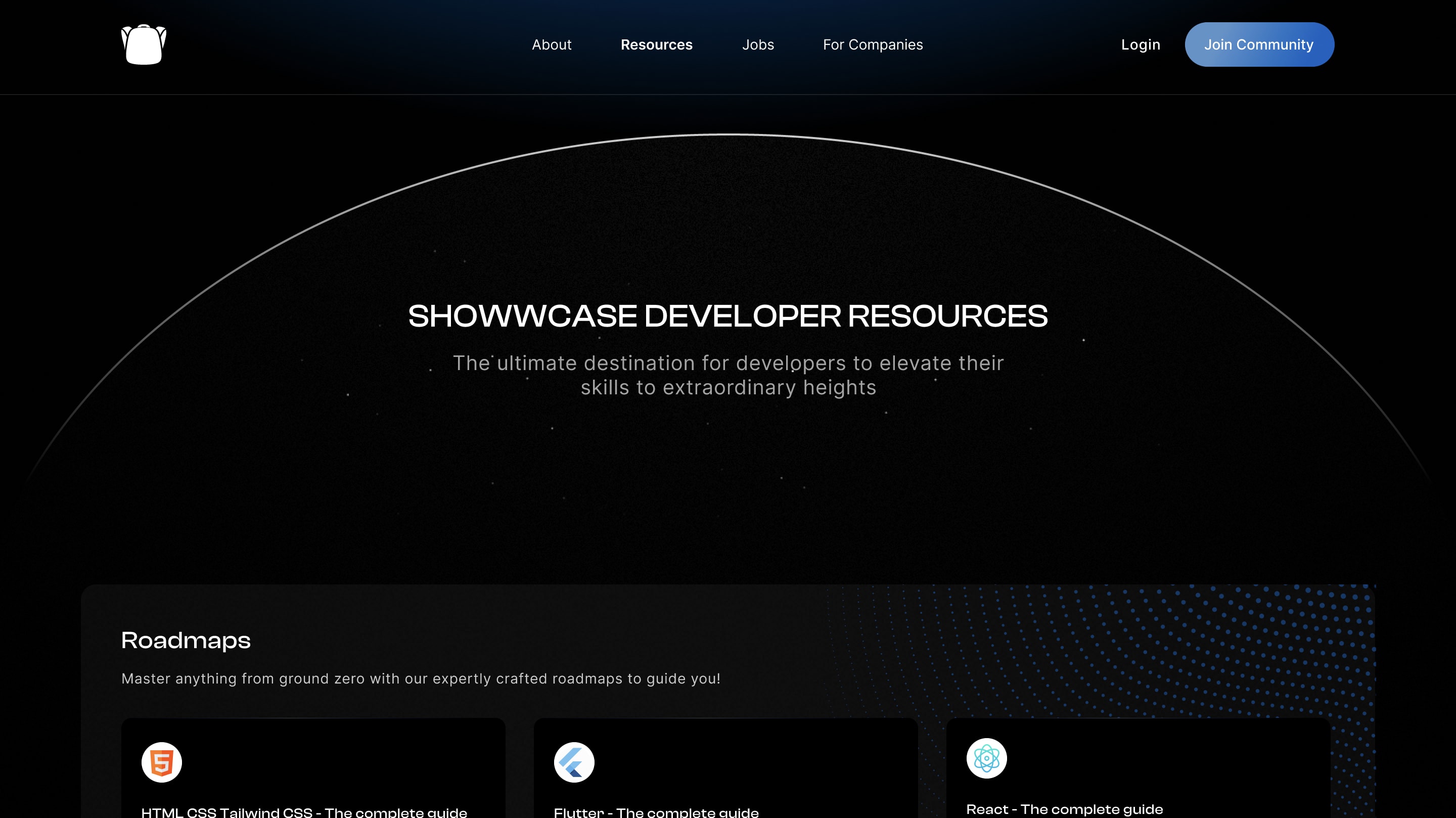This screenshot has width=1456, height=818.
Task: Select the Resources nav item
Action: click(x=656, y=44)
